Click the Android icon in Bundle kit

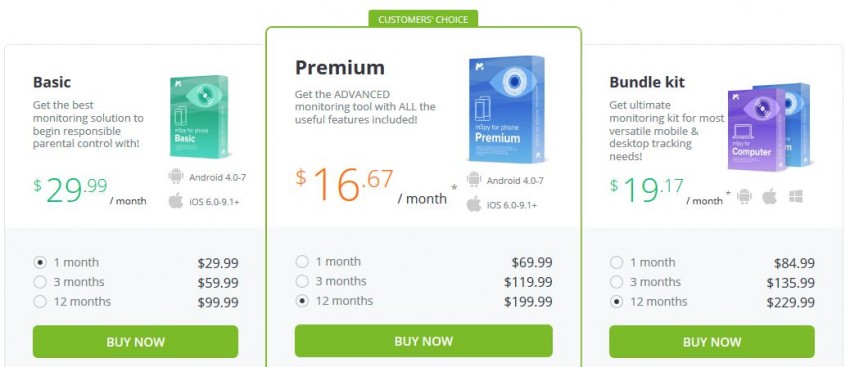[744, 197]
